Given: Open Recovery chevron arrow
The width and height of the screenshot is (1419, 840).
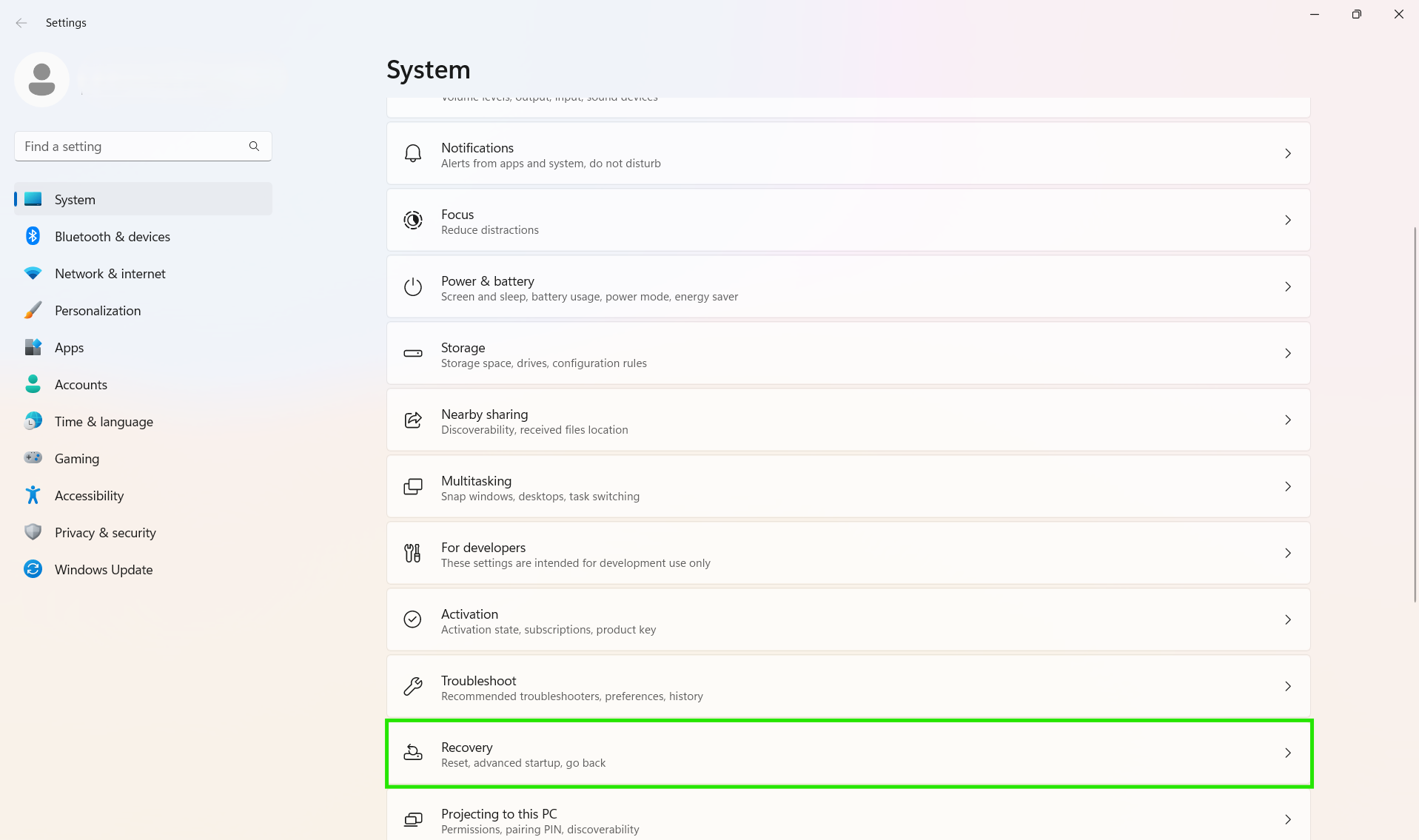Looking at the screenshot, I should pos(1288,753).
